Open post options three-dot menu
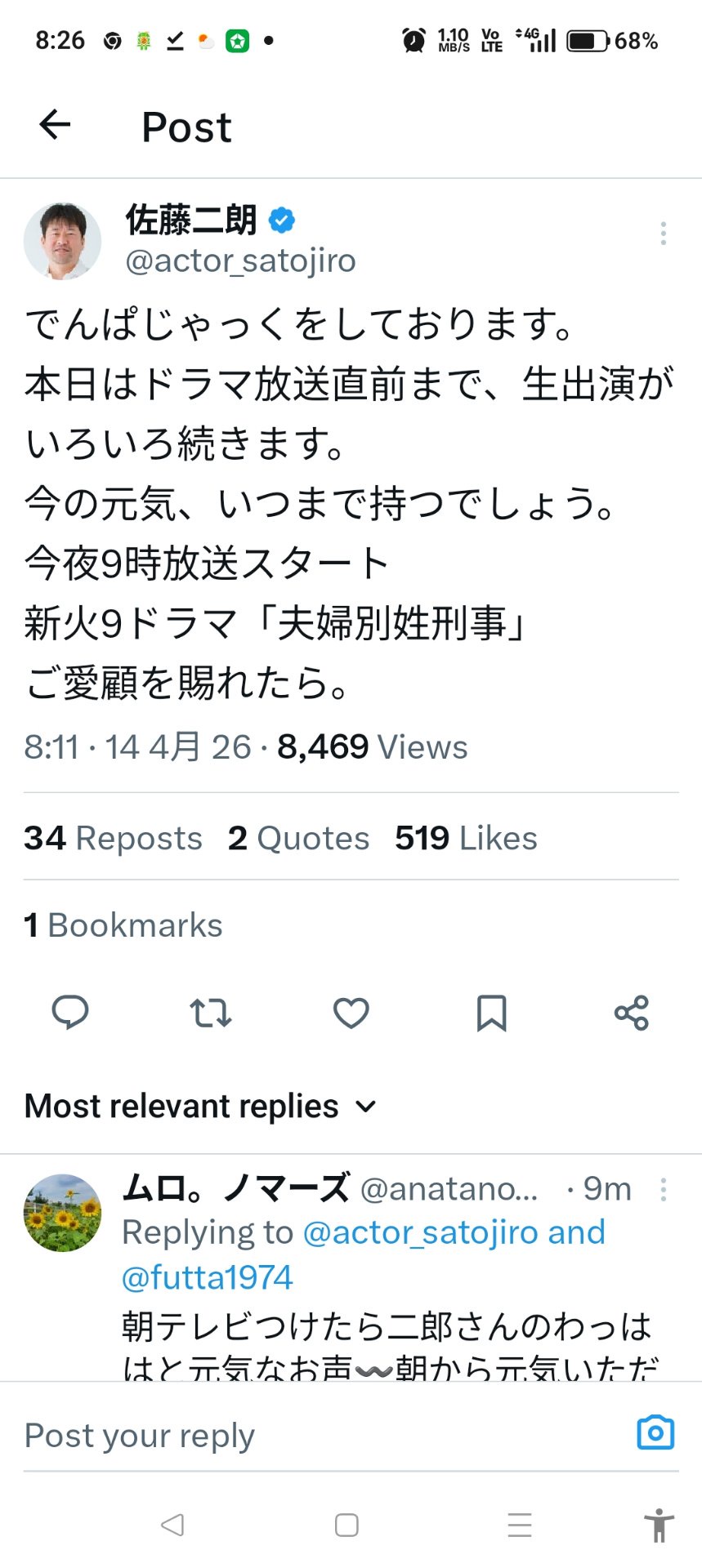 (664, 234)
